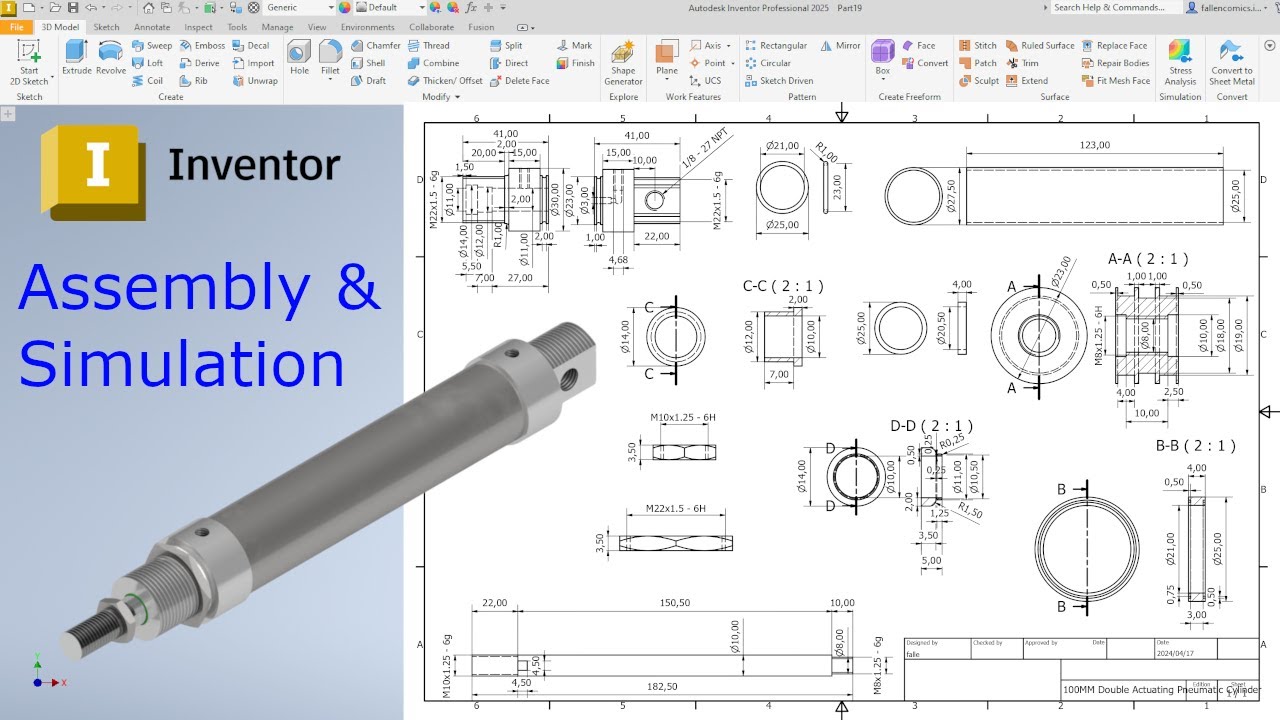
Task: Launch Stress Analysis simulation
Action: tap(1180, 63)
